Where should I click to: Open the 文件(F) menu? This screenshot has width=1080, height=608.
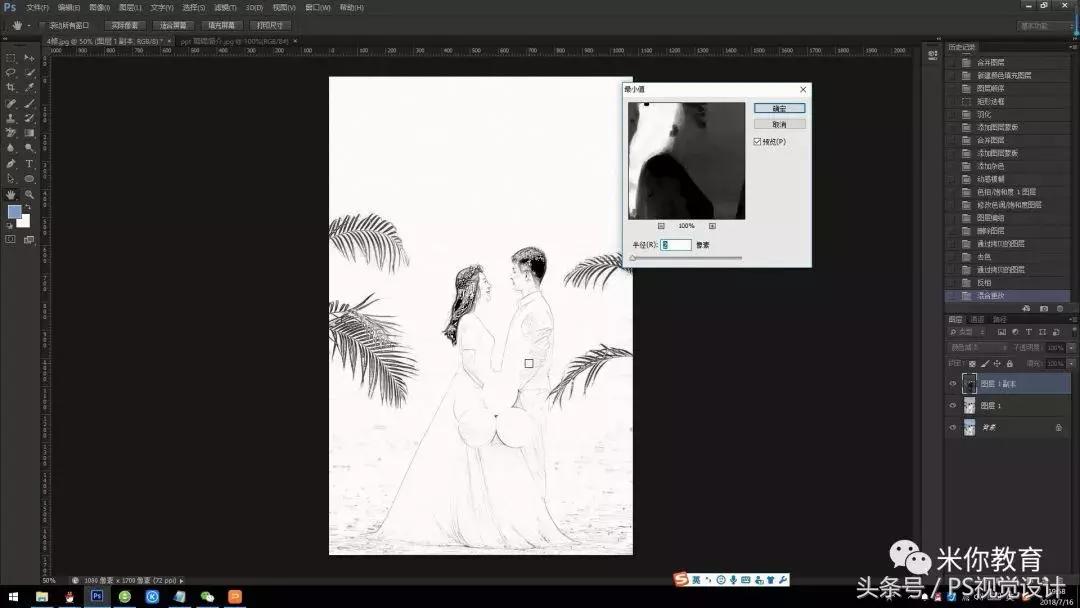pyautogui.click(x=37, y=7)
